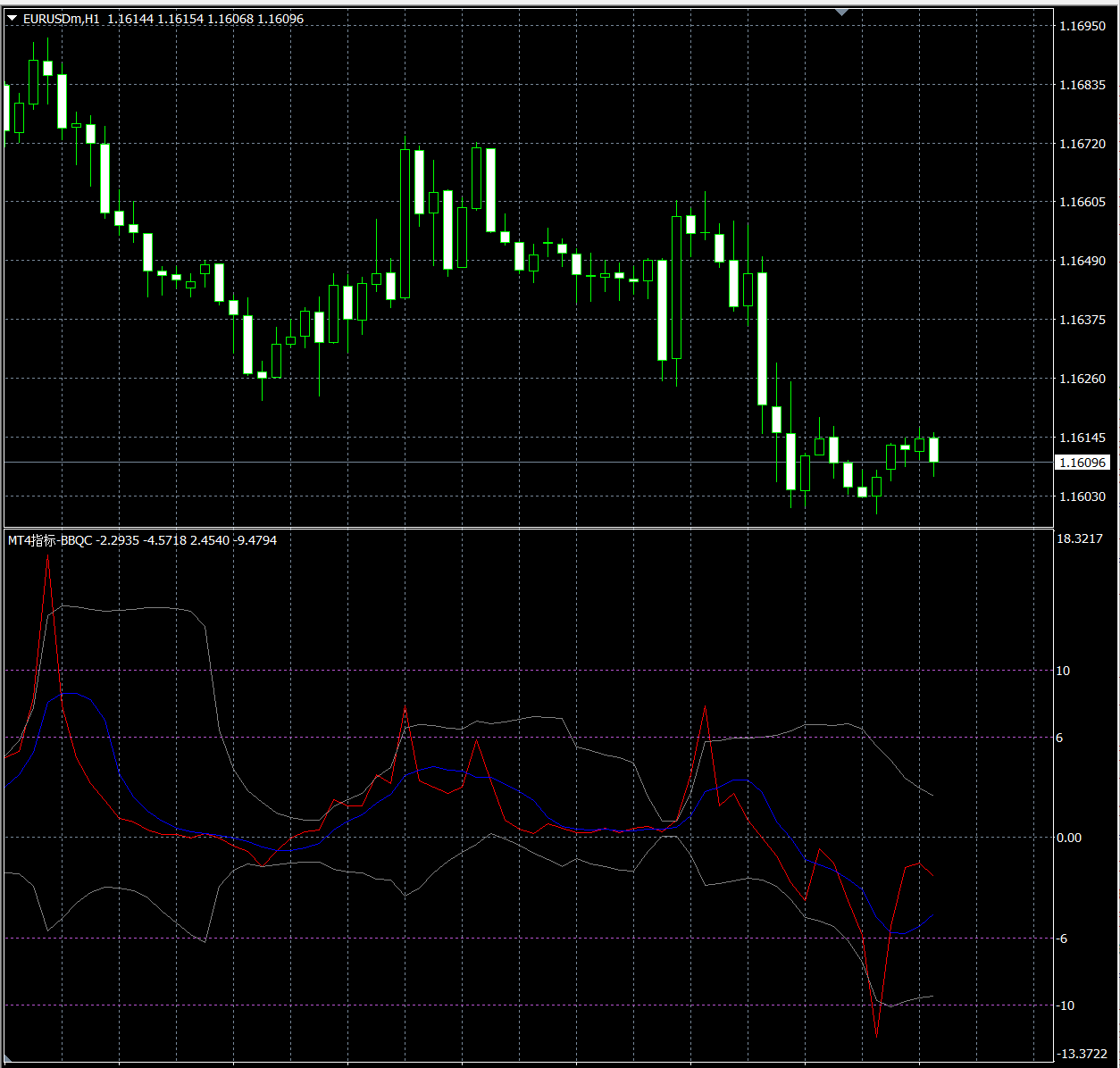This screenshot has width=1120, height=1068.
Task: Click the 1.16145 price scale label
Action: [1082, 438]
